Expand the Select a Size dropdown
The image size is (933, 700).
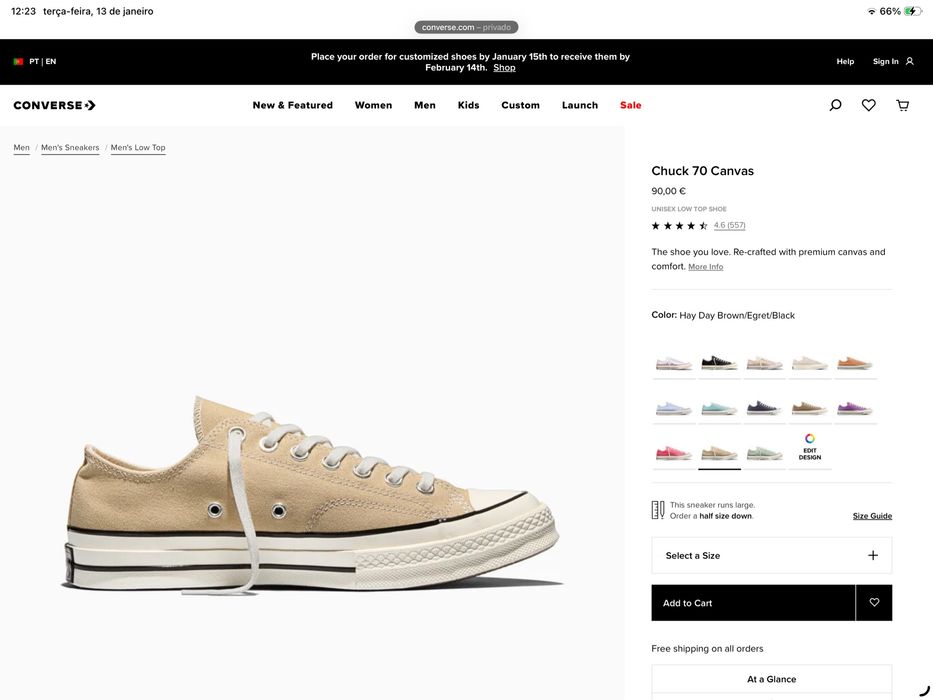tap(772, 555)
